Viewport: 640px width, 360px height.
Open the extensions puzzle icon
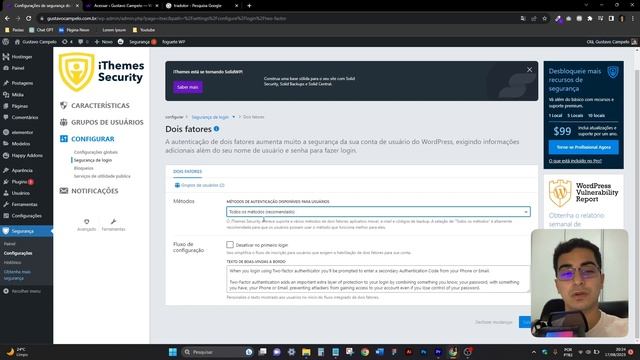coord(590,18)
